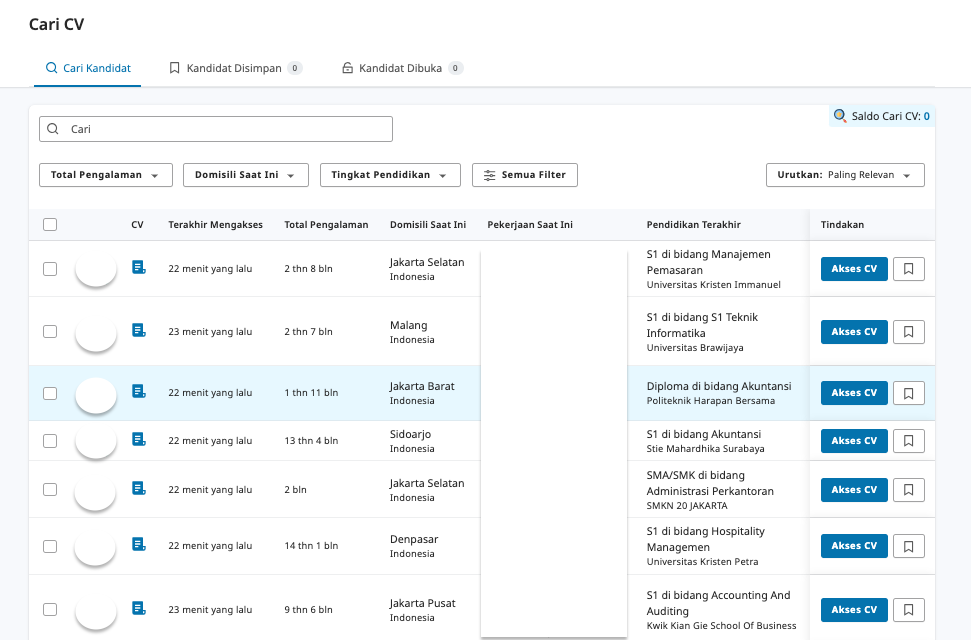Click the bookmark icon on Kandidat Disimpan tab
The width and height of the screenshot is (971, 640).
(x=175, y=67)
